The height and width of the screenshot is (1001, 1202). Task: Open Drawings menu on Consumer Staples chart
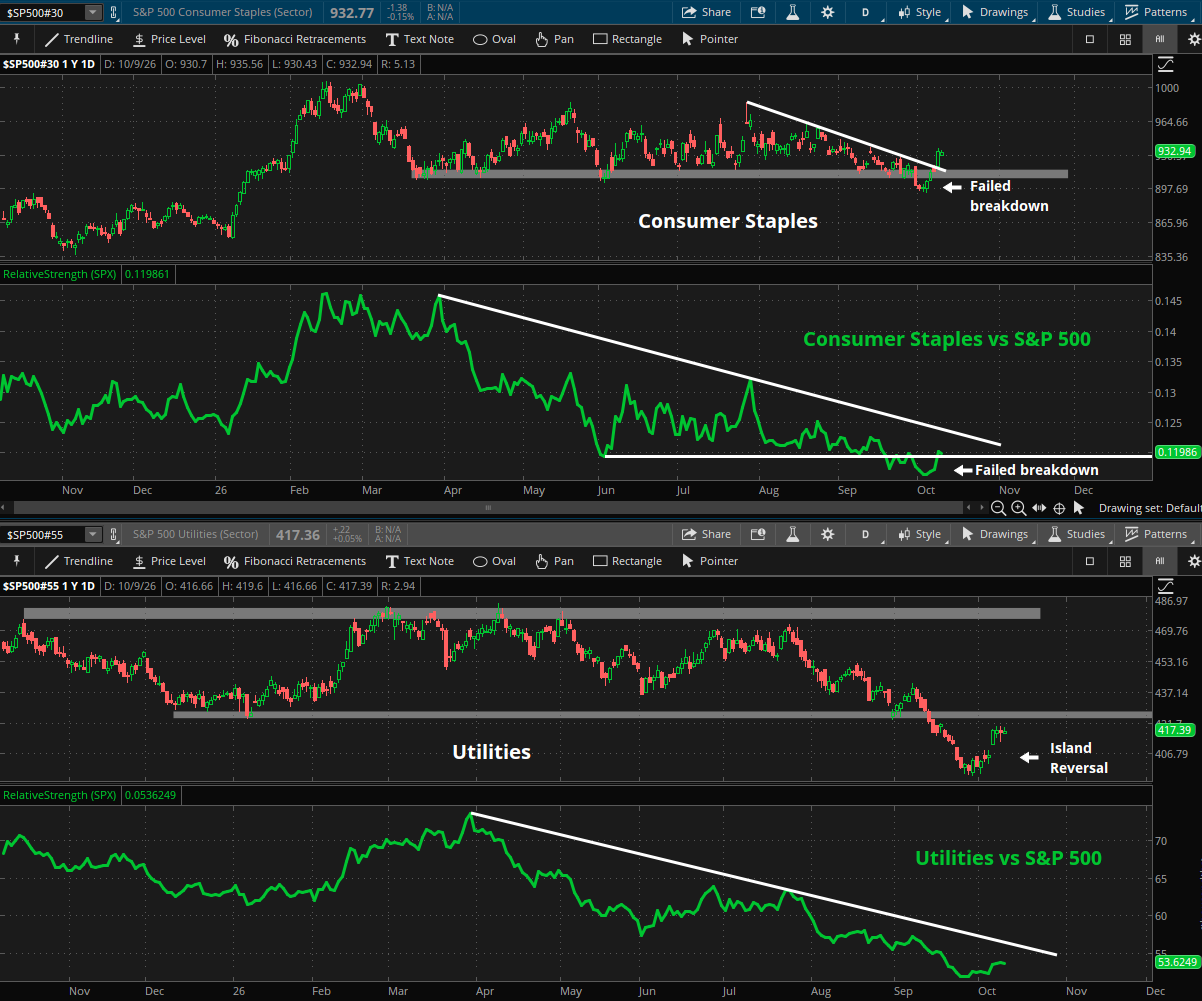pyautogui.click(x=995, y=12)
